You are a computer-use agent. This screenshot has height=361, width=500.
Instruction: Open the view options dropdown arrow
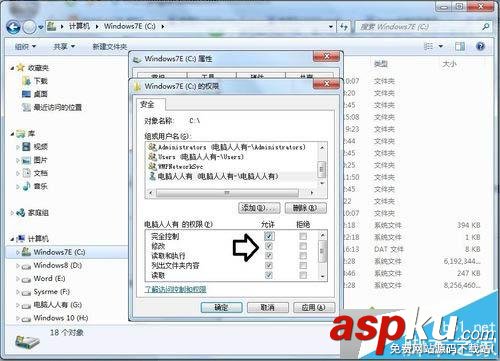coord(441,46)
